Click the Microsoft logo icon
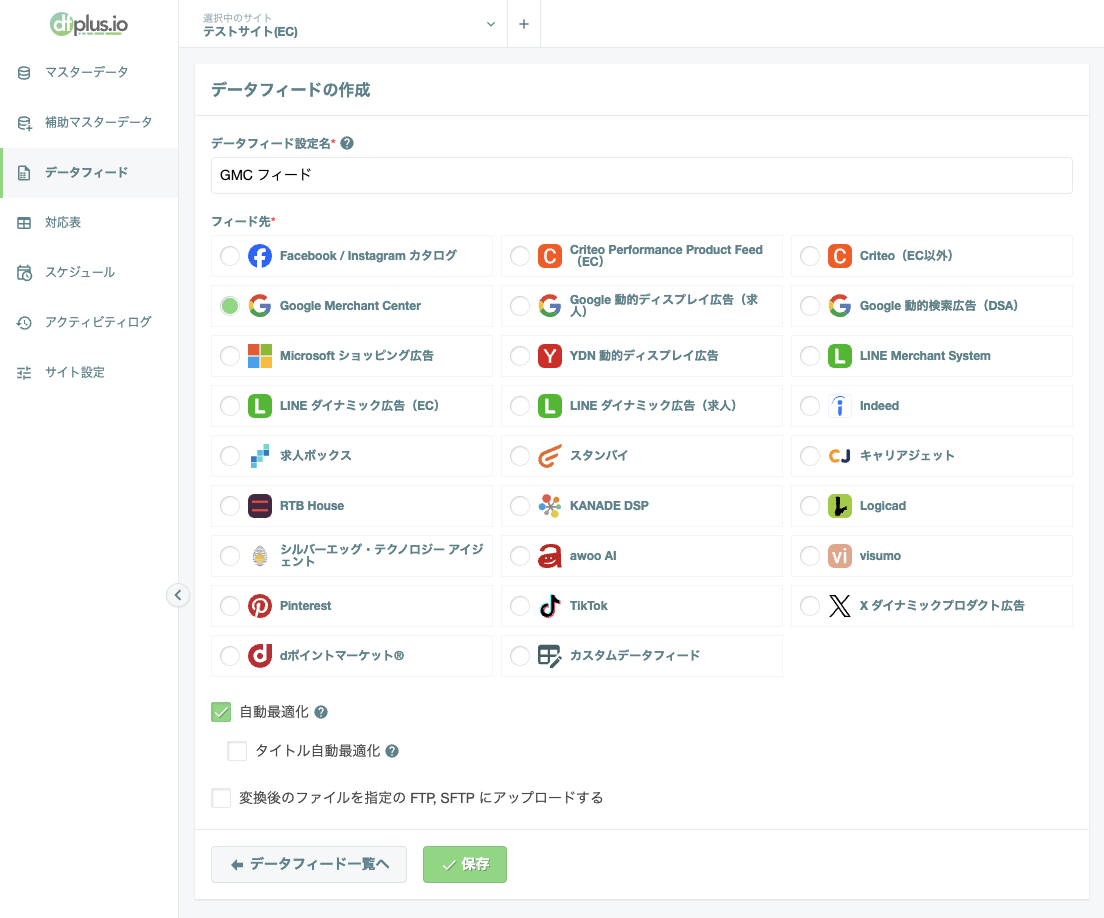Viewport: 1104px width, 918px height. click(260, 356)
